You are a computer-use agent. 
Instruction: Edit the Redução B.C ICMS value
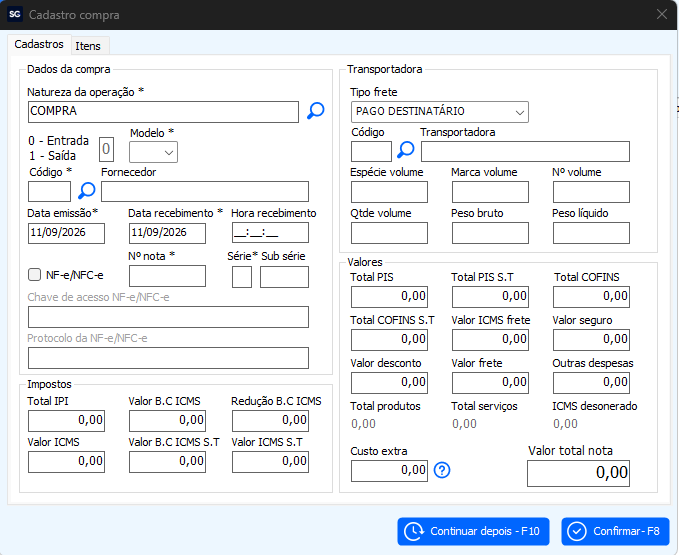[270, 421]
